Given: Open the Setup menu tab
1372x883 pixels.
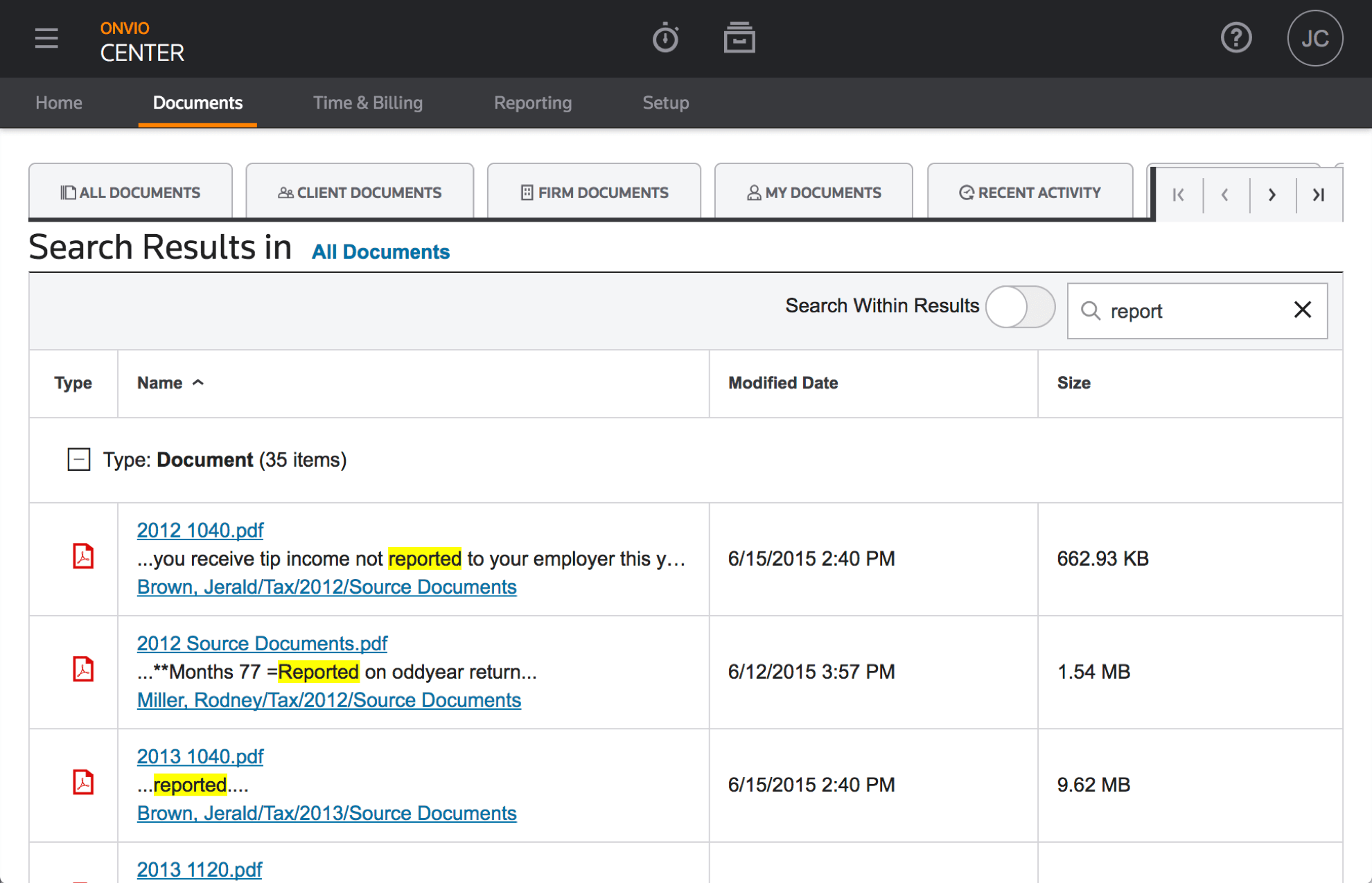Looking at the screenshot, I should 666,102.
